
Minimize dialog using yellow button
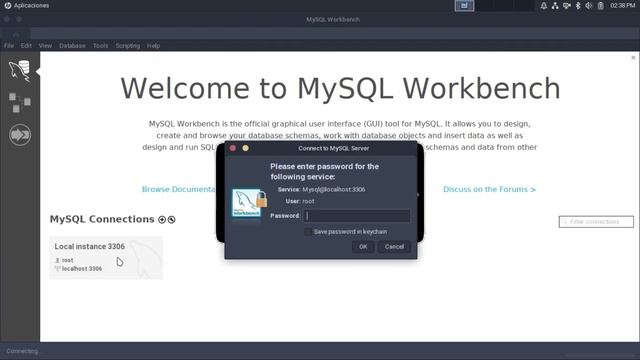coord(245,148)
